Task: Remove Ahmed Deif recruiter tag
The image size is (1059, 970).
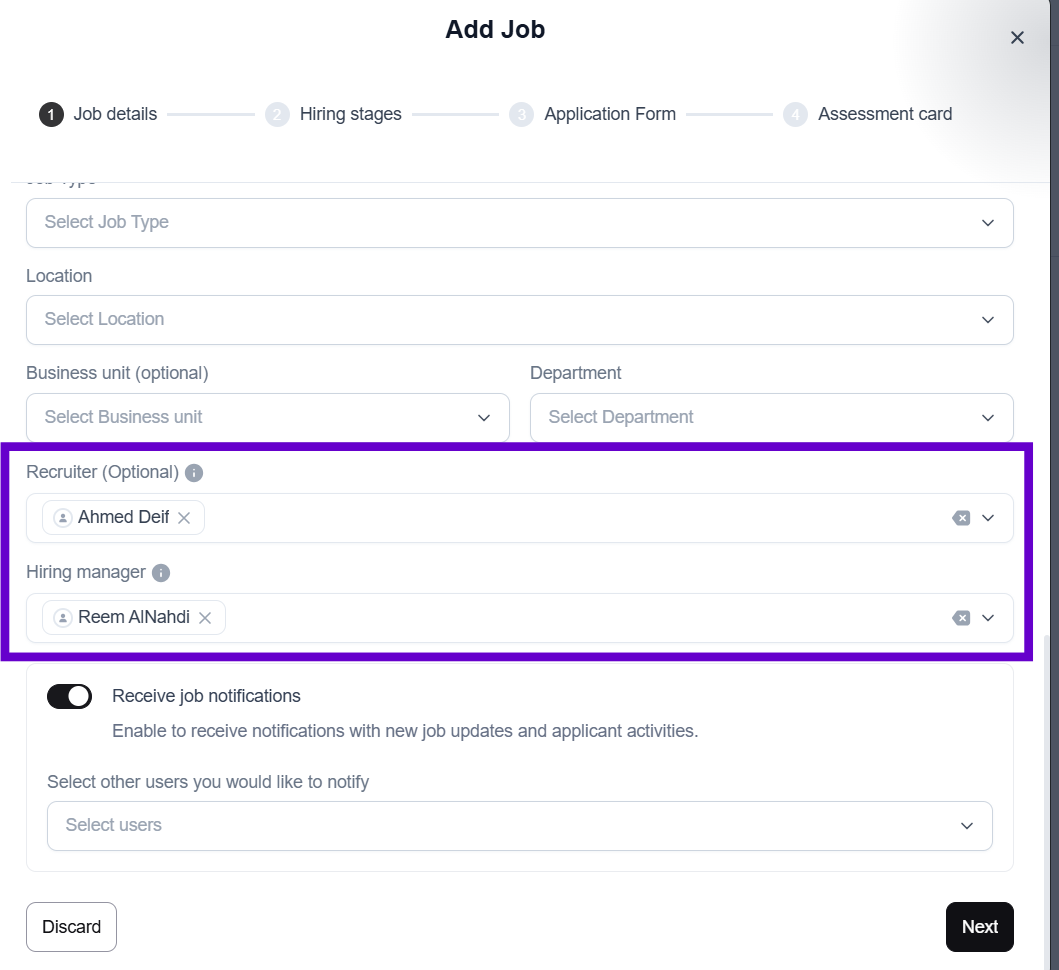Action: [184, 518]
